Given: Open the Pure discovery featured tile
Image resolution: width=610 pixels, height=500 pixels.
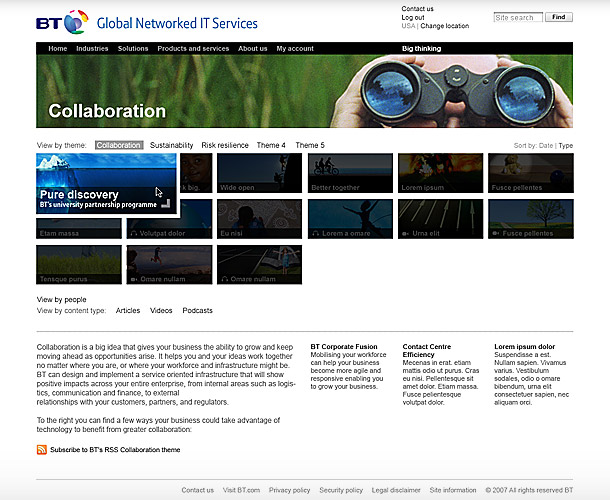Looking at the screenshot, I should (106, 183).
